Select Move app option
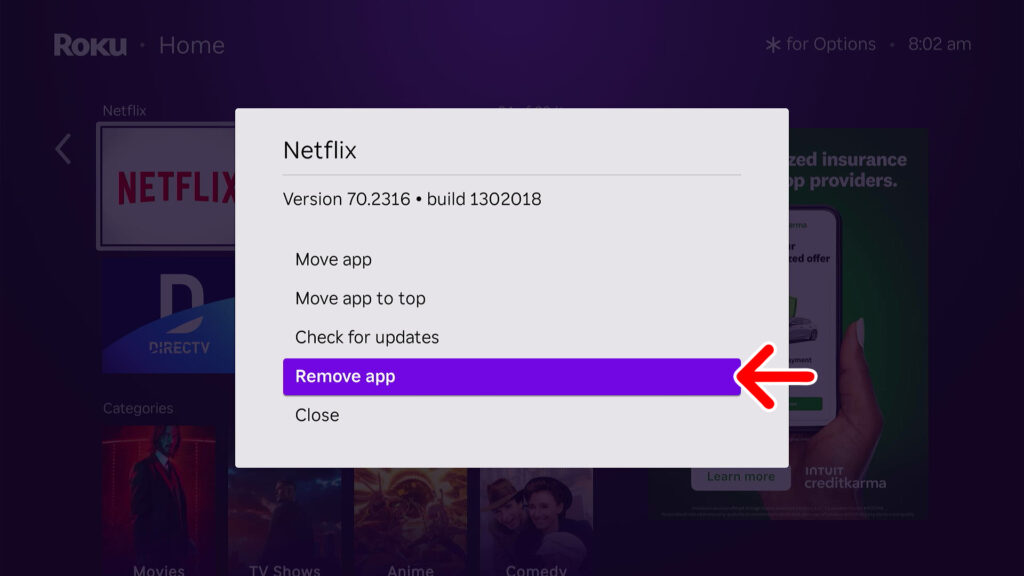 coord(333,259)
